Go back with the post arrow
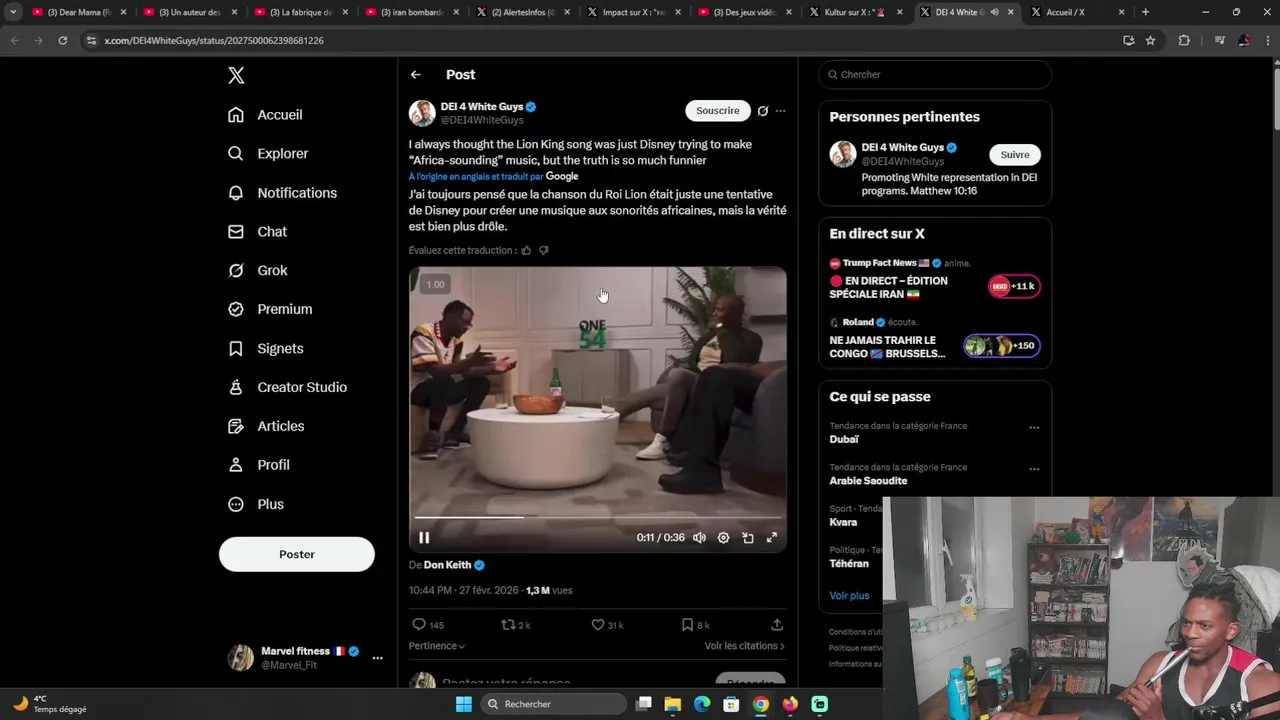1280x720 pixels. [415, 75]
